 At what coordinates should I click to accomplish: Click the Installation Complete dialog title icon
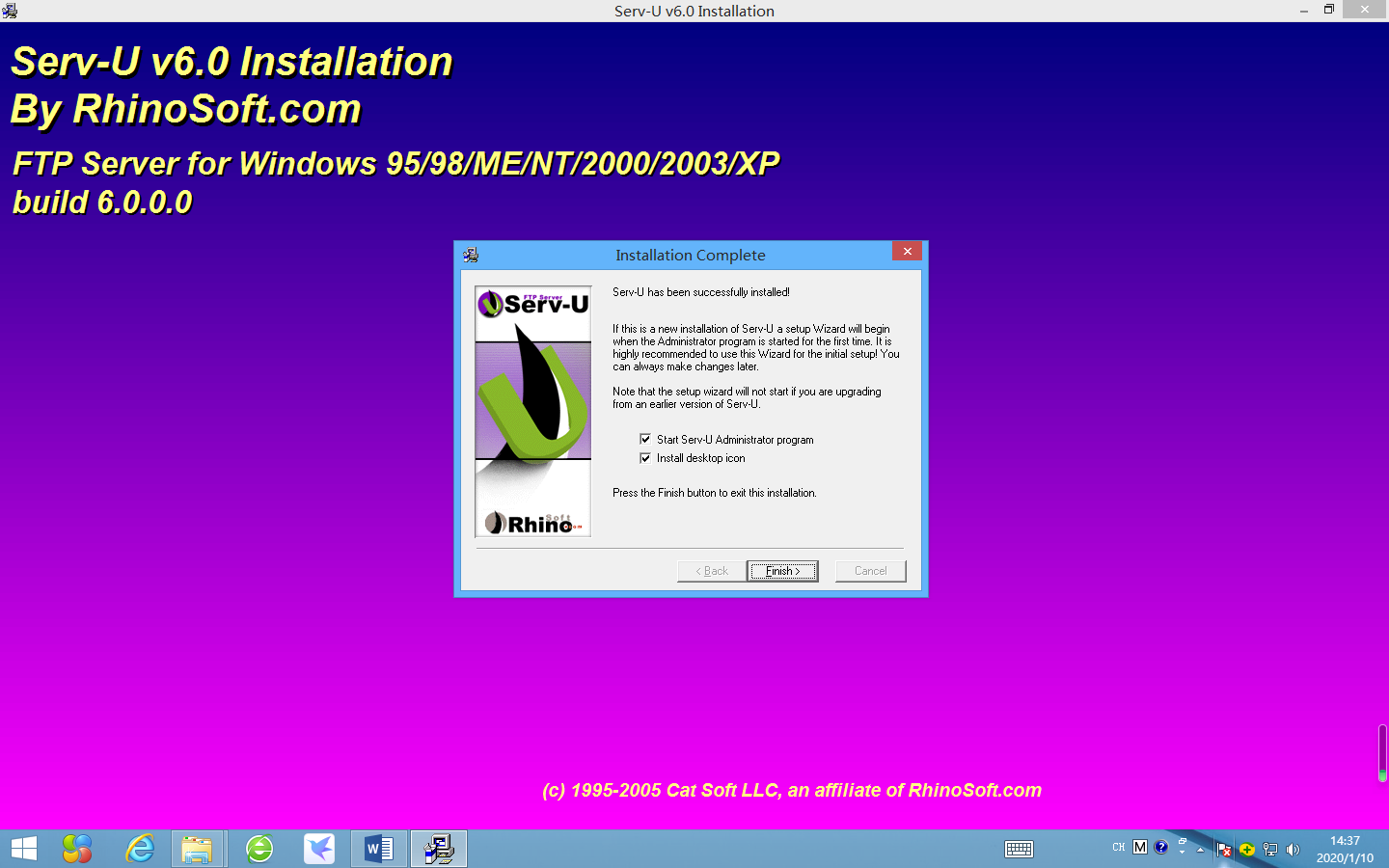471,255
